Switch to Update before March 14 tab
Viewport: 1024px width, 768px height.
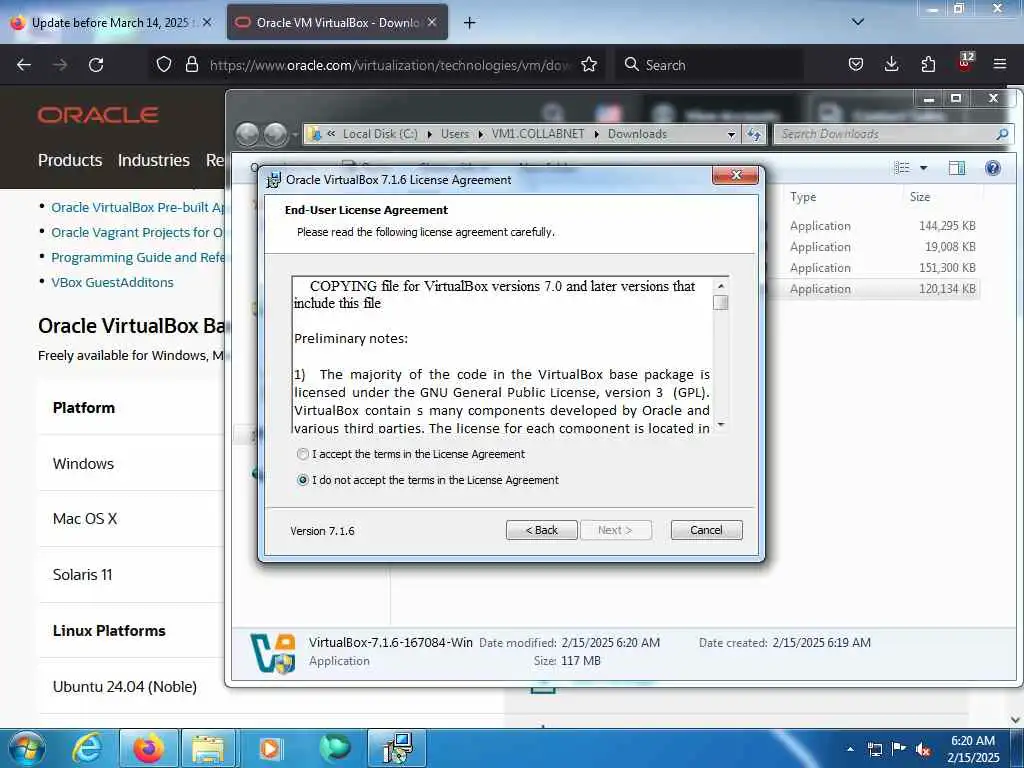pos(111,23)
